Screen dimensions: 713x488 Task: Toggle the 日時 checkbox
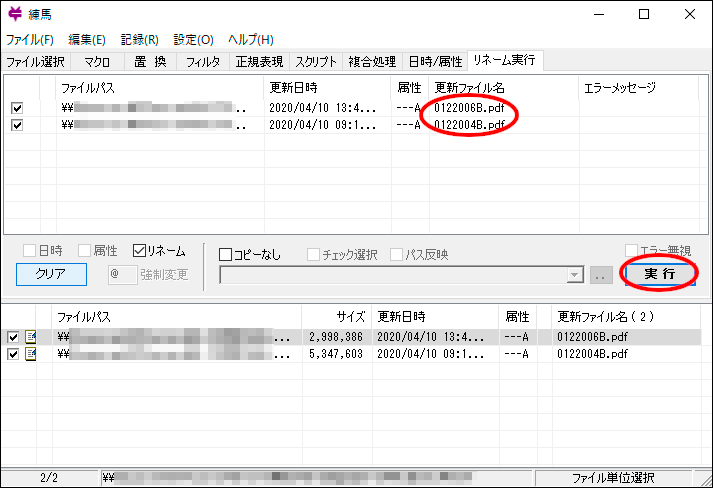point(29,250)
